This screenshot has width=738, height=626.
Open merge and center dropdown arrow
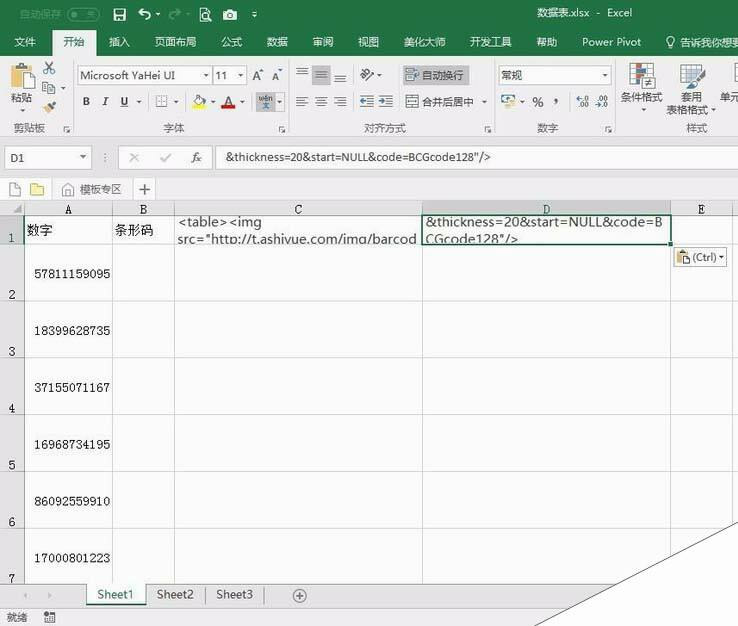484,102
